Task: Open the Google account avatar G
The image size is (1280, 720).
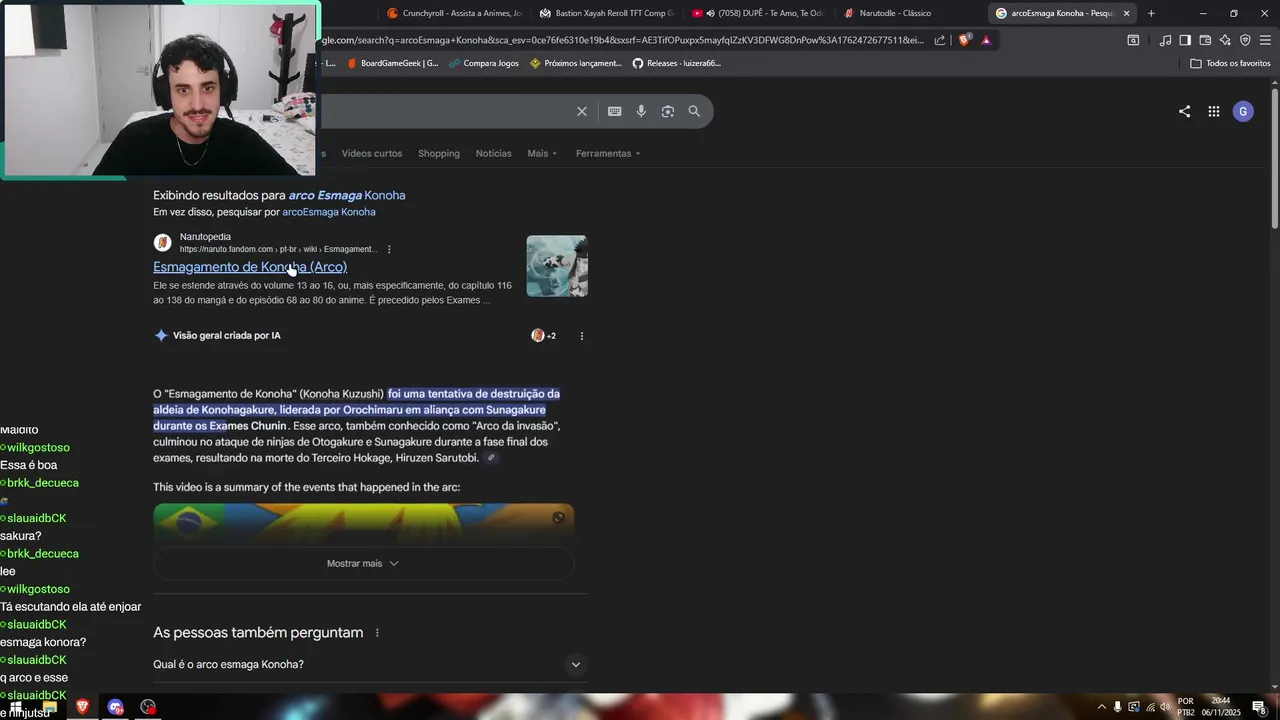Action: click(1243, 111)
